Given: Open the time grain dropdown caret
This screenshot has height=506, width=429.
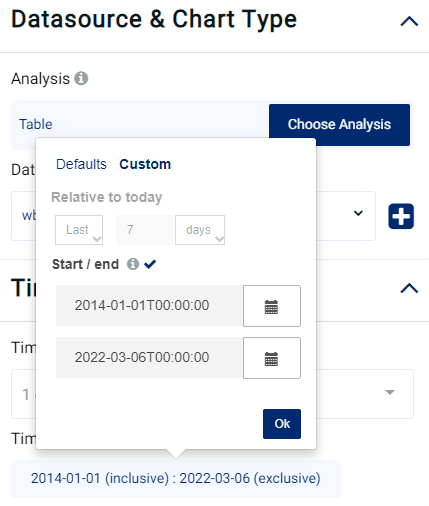Looking at the screenshot, I should (390, 392).
